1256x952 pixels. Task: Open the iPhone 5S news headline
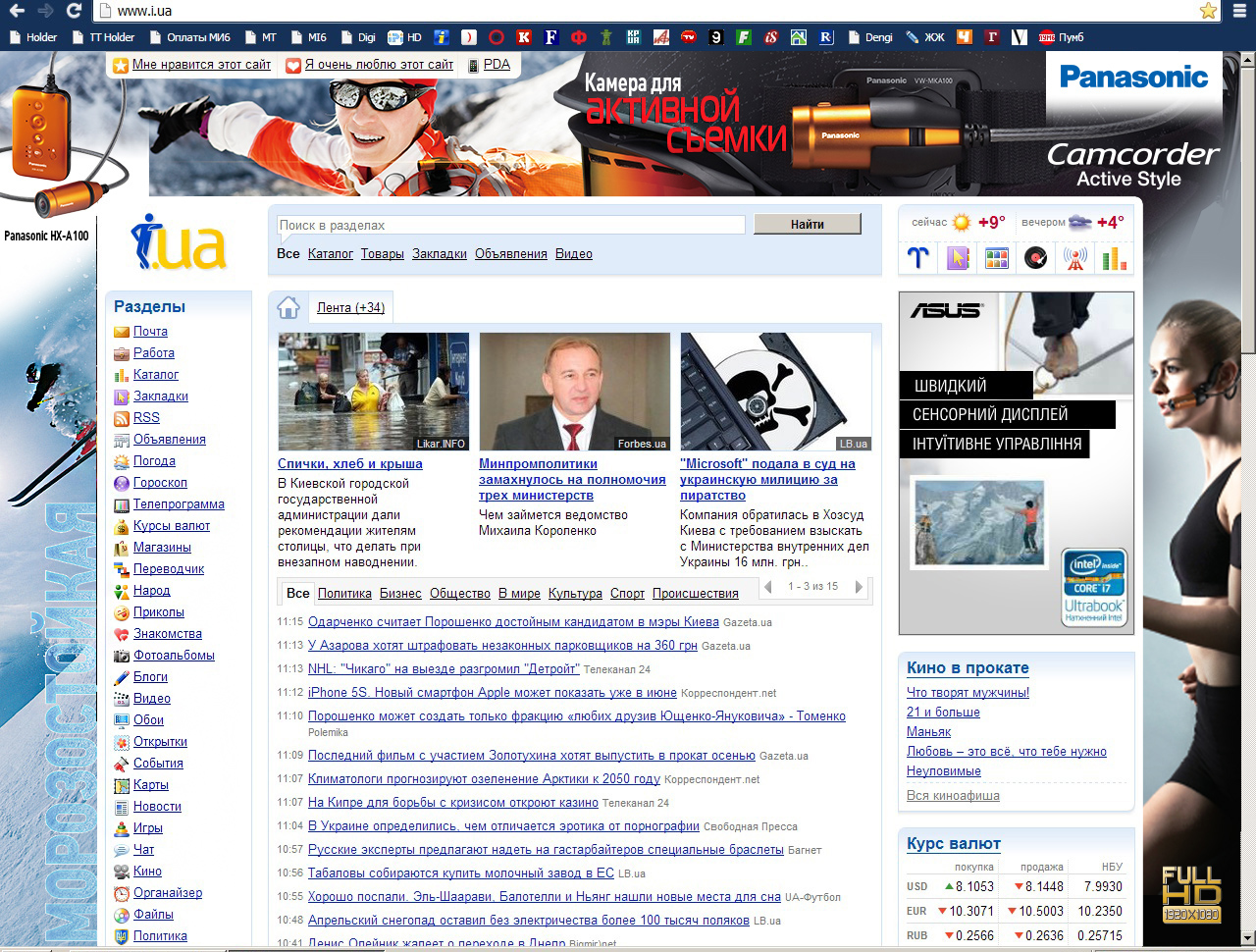point(493,693)
